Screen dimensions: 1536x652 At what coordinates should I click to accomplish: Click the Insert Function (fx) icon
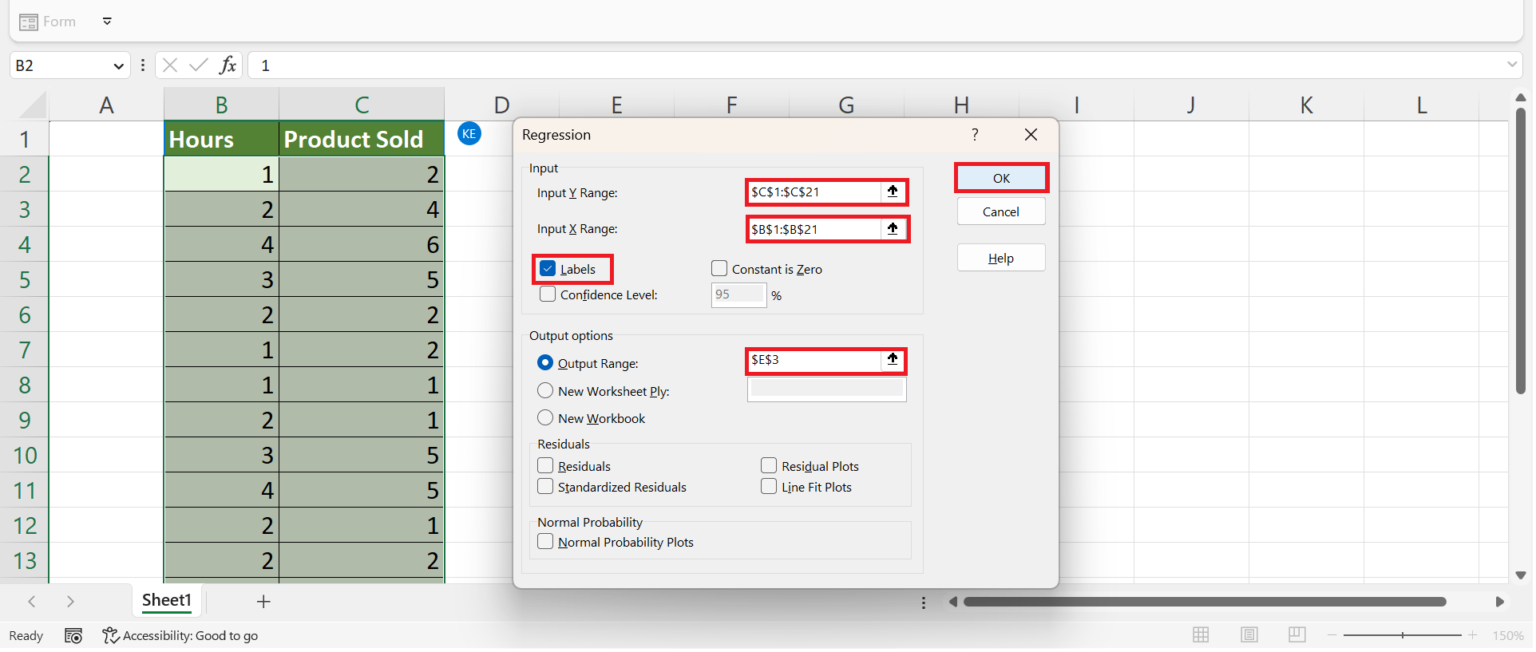click(x=228, y=64)
